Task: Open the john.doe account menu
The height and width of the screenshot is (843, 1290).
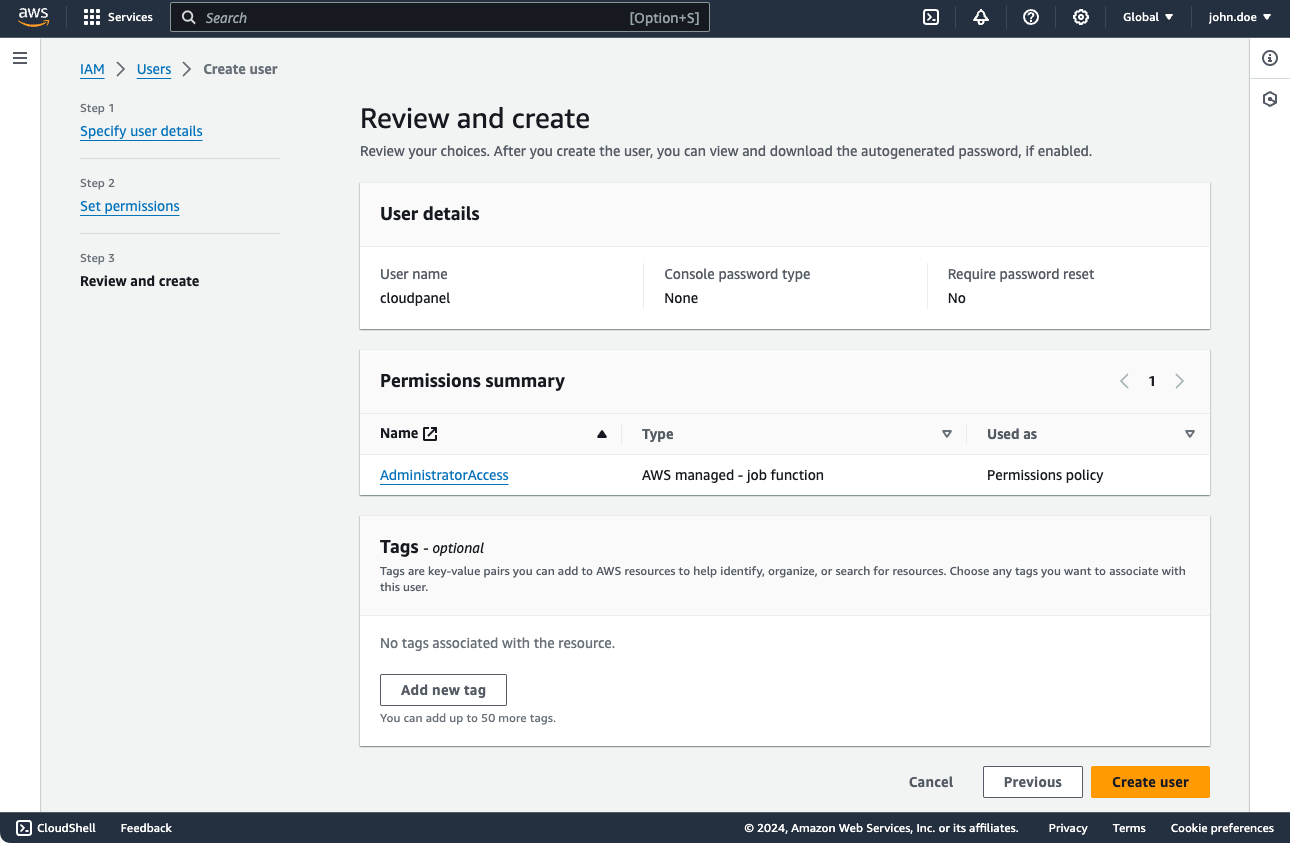Action: click(1239, 17)
